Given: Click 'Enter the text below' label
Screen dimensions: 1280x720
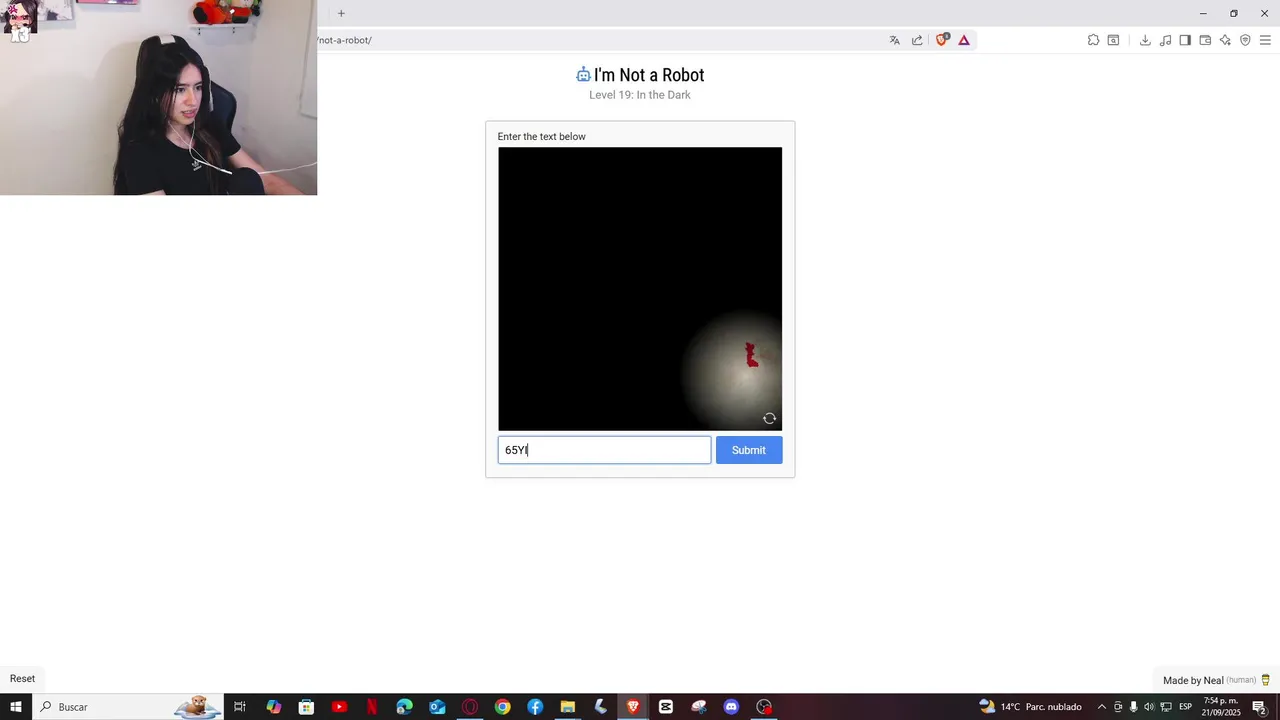Looking at the screenshot, I should coord(541,136).
